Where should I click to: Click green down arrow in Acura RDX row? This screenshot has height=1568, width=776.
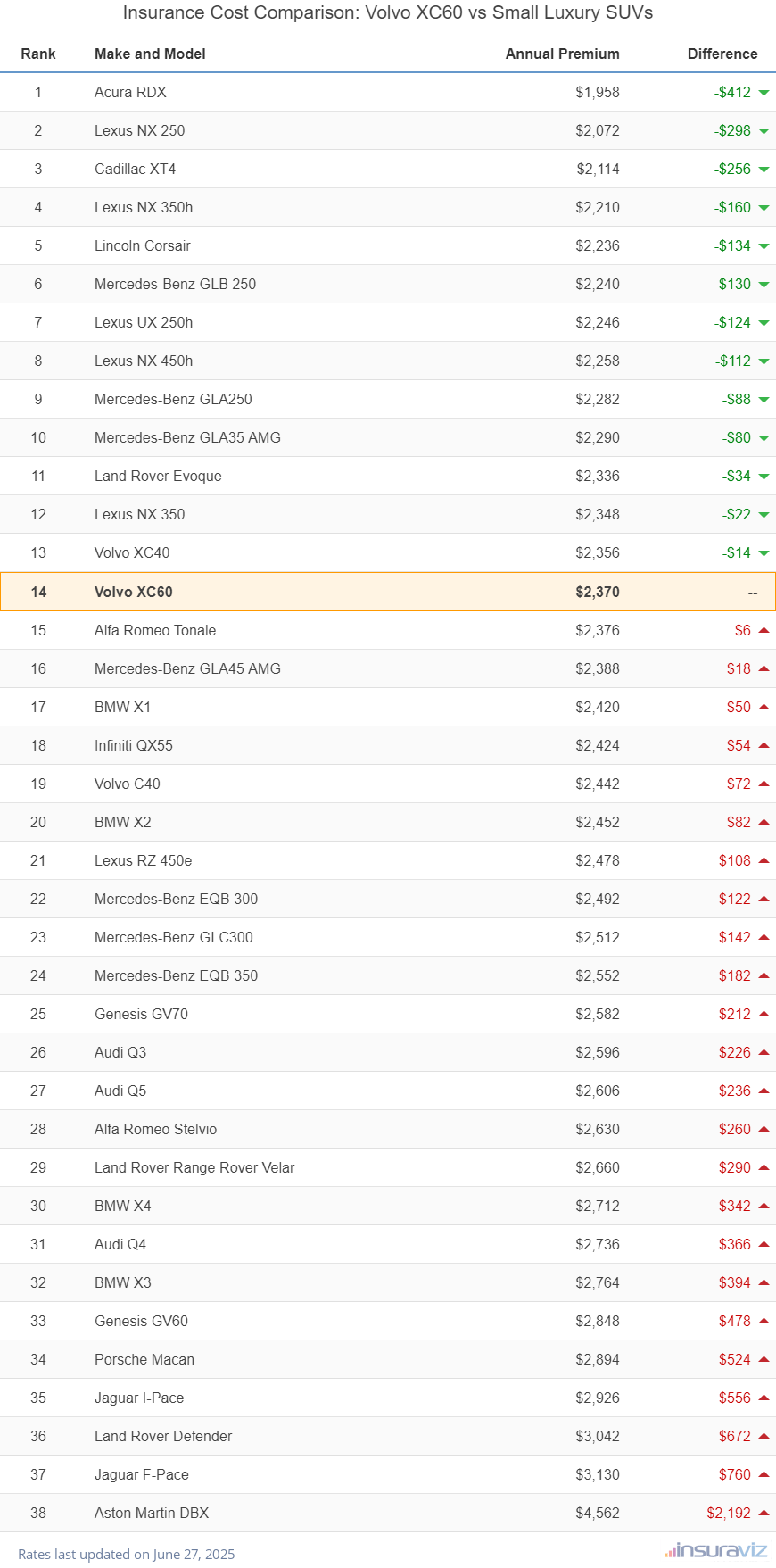coord(764,93)
